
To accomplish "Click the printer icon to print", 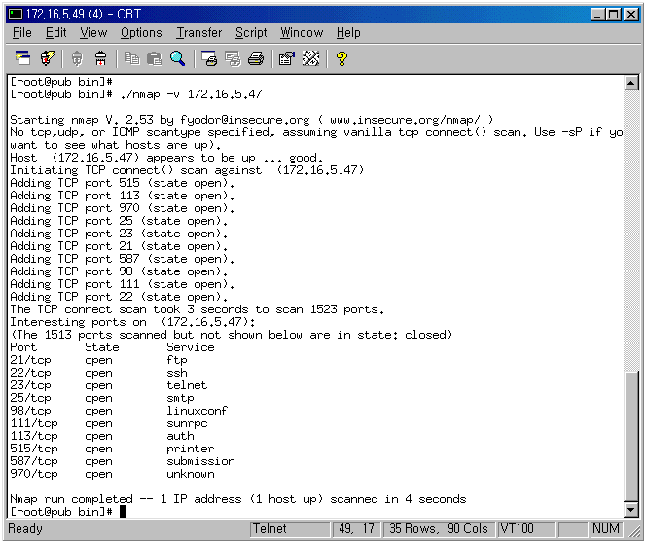I will click(x=256, y=59).
